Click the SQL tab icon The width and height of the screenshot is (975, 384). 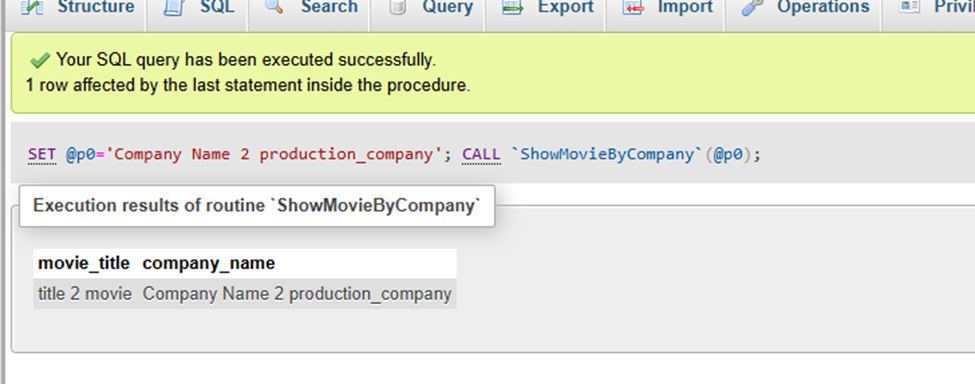[175, 7]
